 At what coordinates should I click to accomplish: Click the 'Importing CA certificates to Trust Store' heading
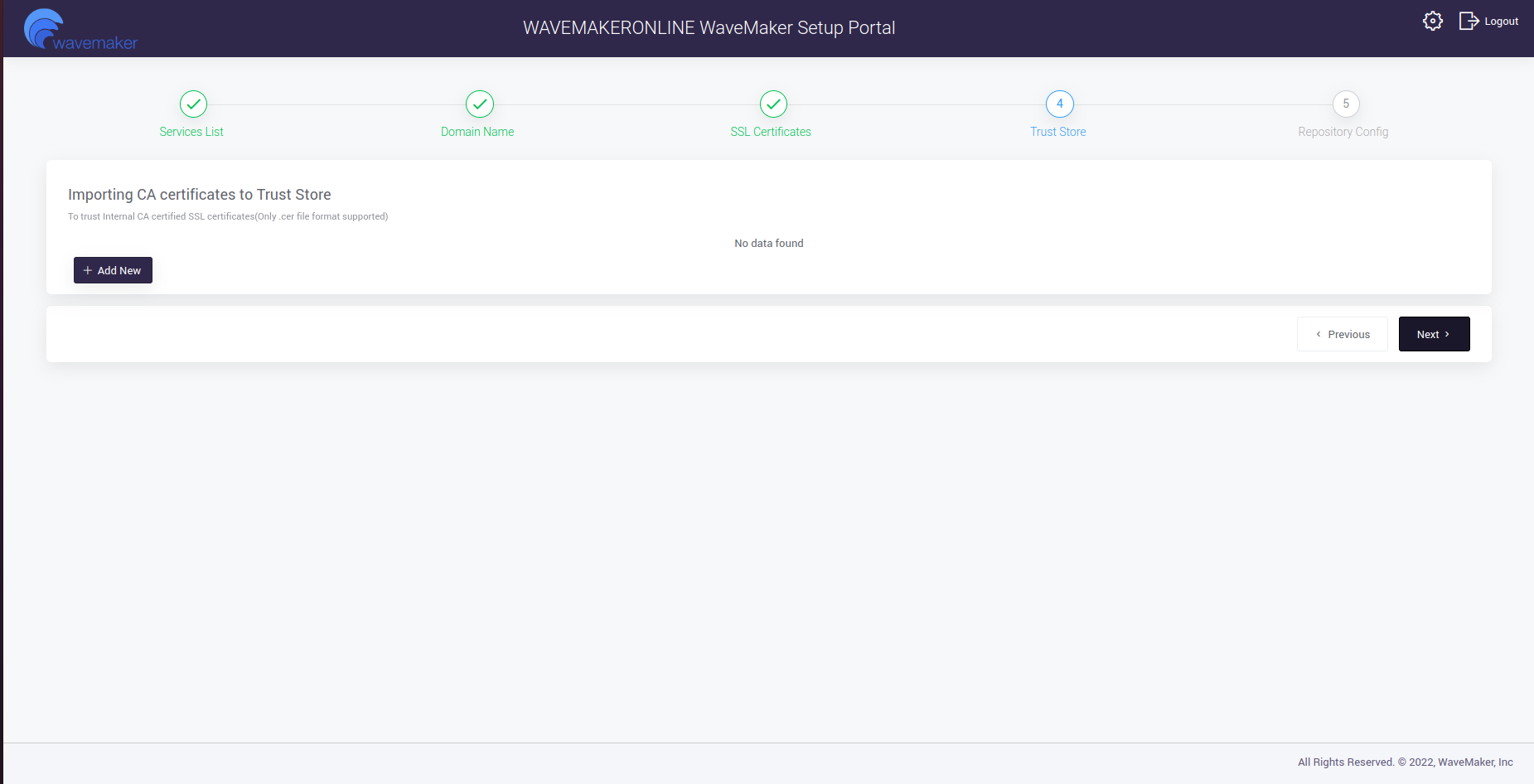200,195
